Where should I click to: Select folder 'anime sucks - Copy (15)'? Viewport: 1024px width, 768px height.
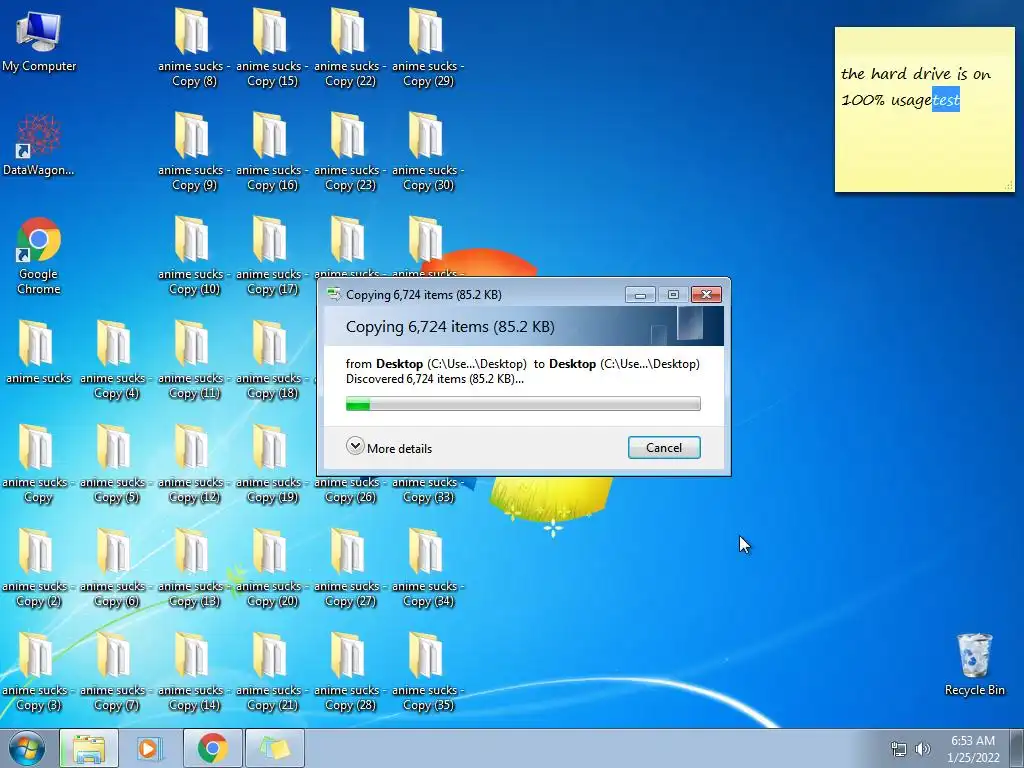(272, 47)
